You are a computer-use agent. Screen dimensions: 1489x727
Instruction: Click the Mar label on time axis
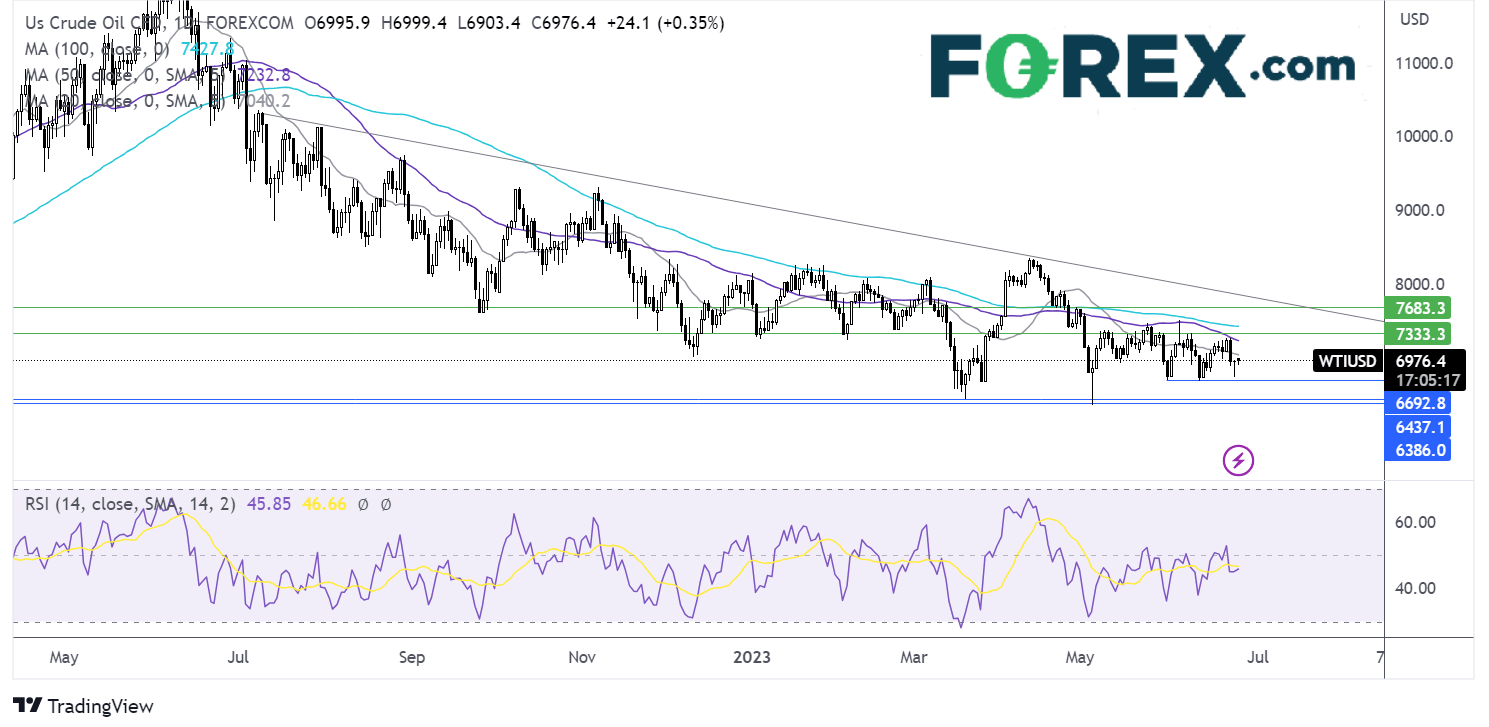[913, 657]
